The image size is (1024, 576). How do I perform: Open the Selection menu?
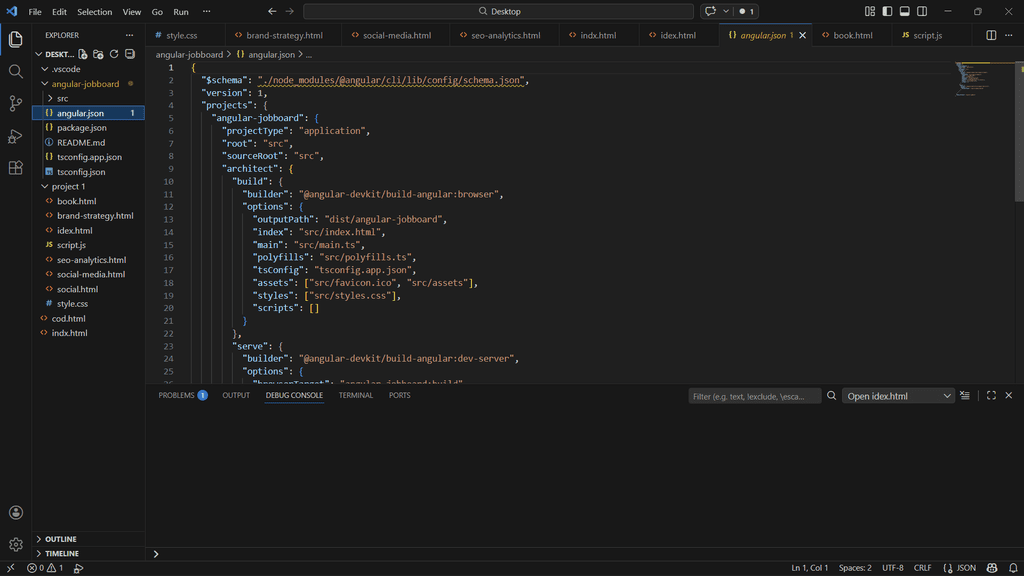95,12
